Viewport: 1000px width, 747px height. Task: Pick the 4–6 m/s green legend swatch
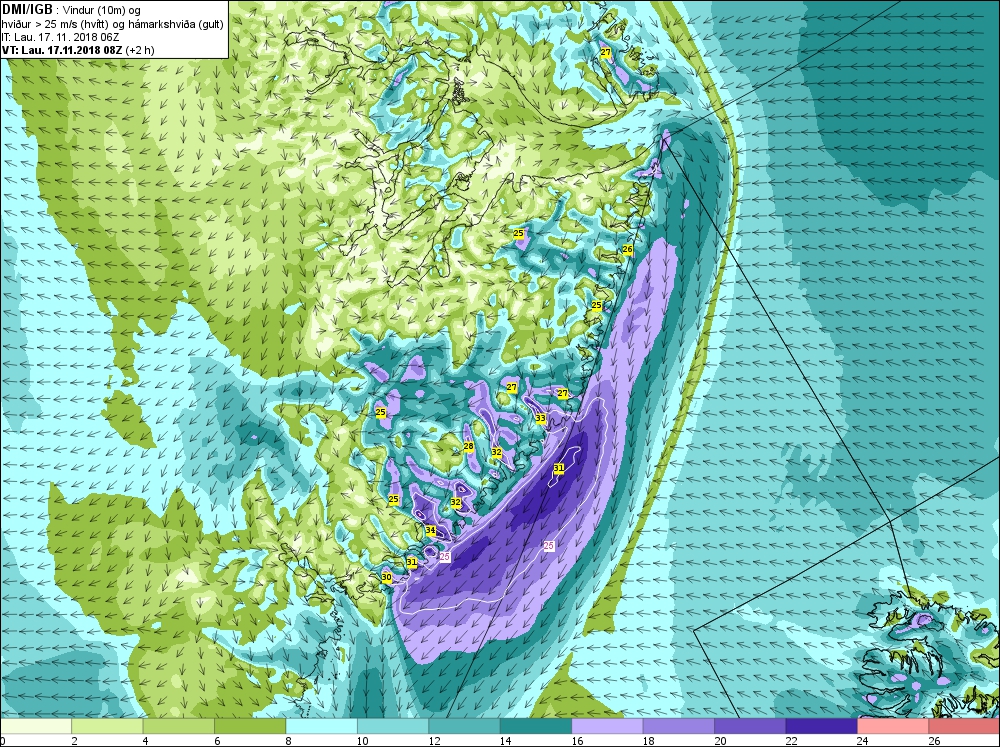[x=179, y=726]
